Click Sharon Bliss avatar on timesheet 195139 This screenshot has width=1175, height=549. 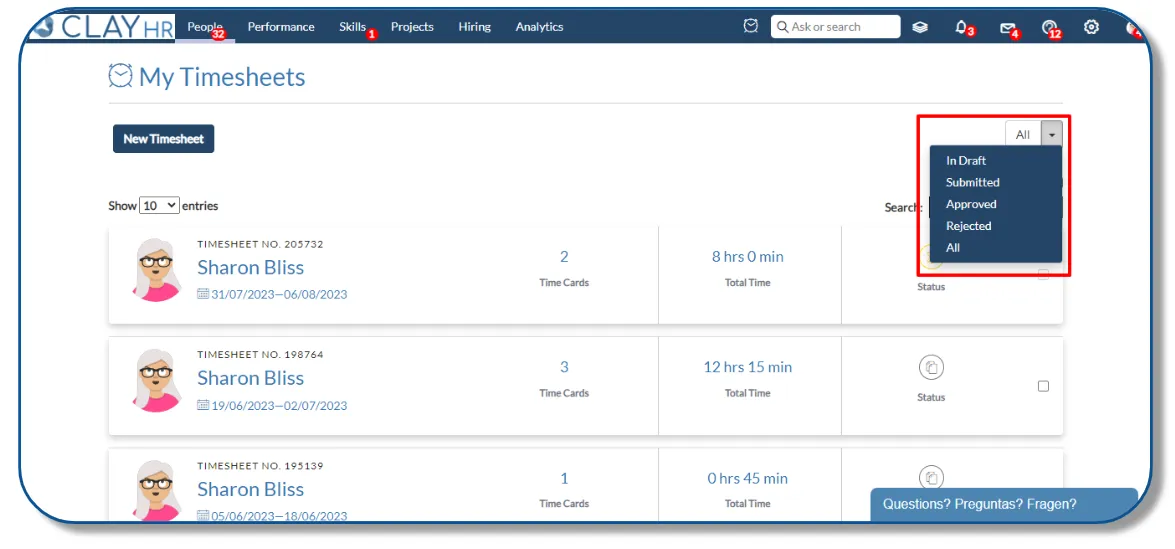157,491
